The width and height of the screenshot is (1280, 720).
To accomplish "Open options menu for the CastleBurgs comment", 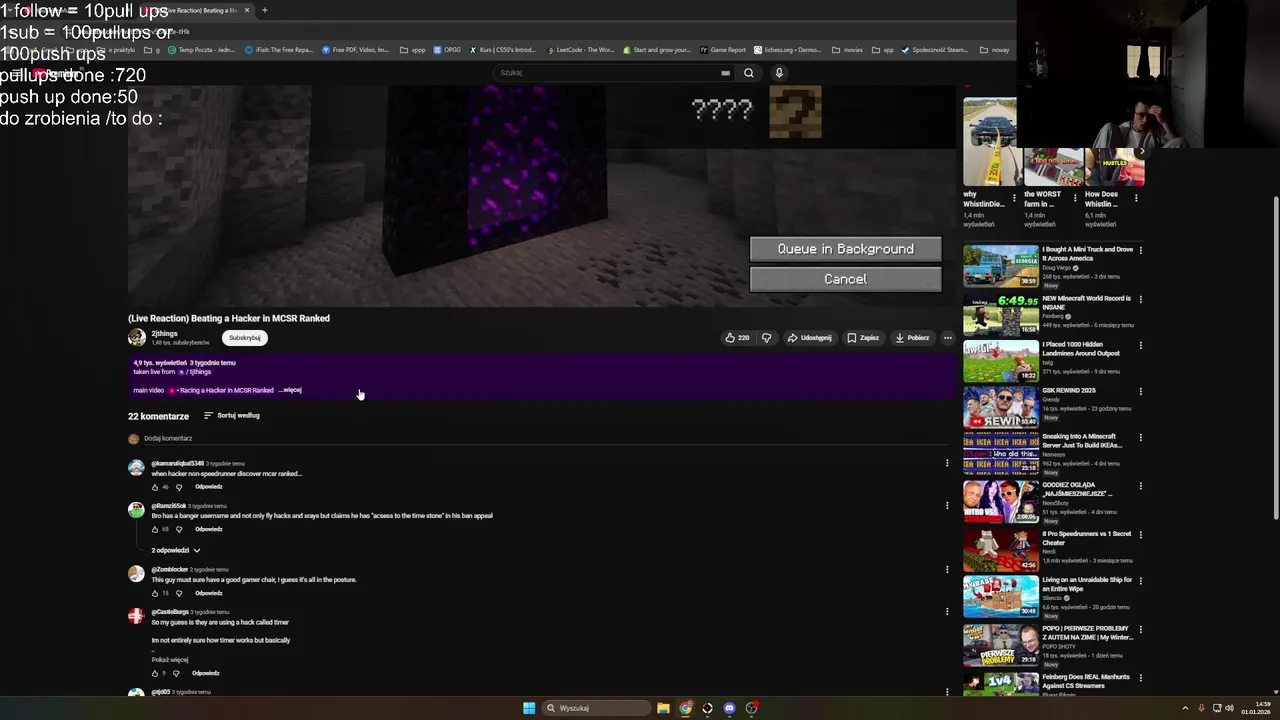I will [947, 611].
